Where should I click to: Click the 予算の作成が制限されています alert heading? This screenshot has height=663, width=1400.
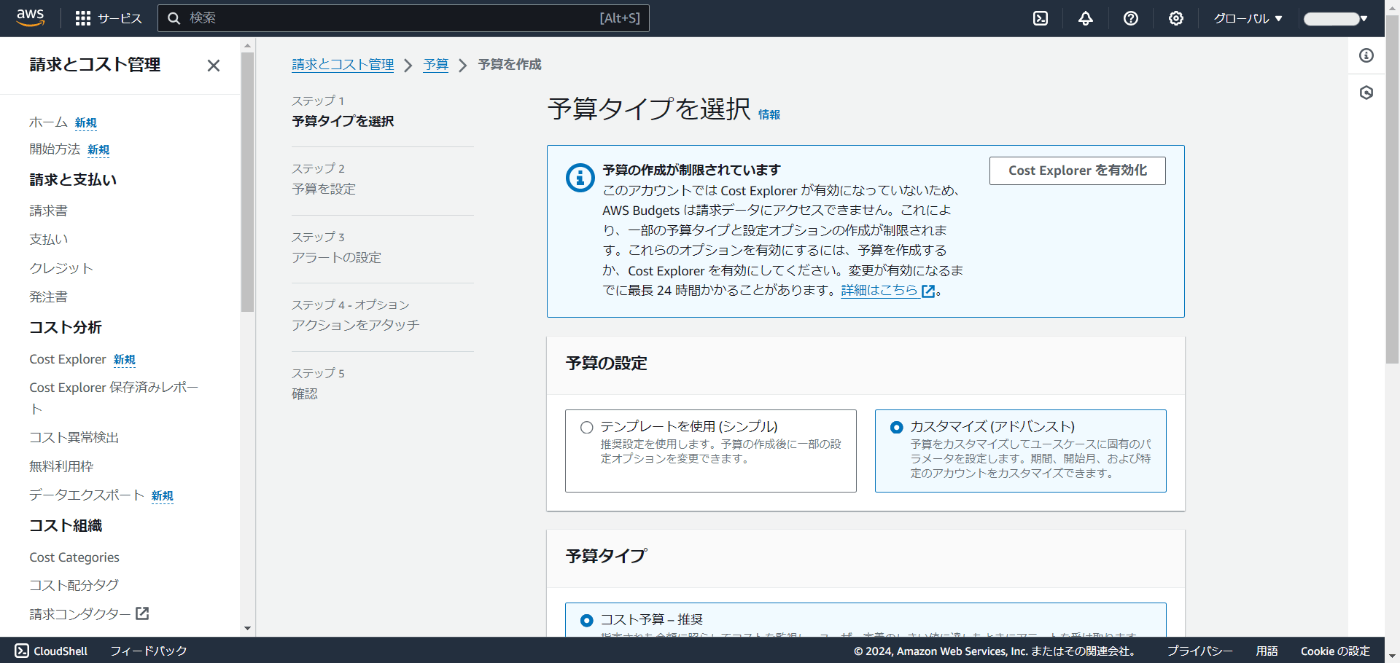coord(691,170)
